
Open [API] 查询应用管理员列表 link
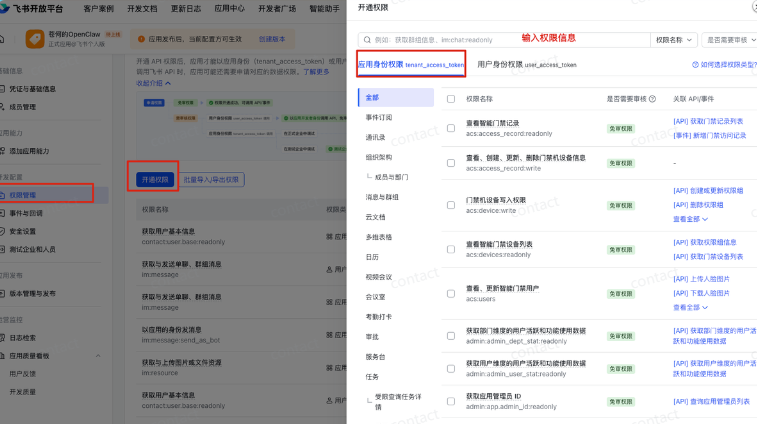711,401
